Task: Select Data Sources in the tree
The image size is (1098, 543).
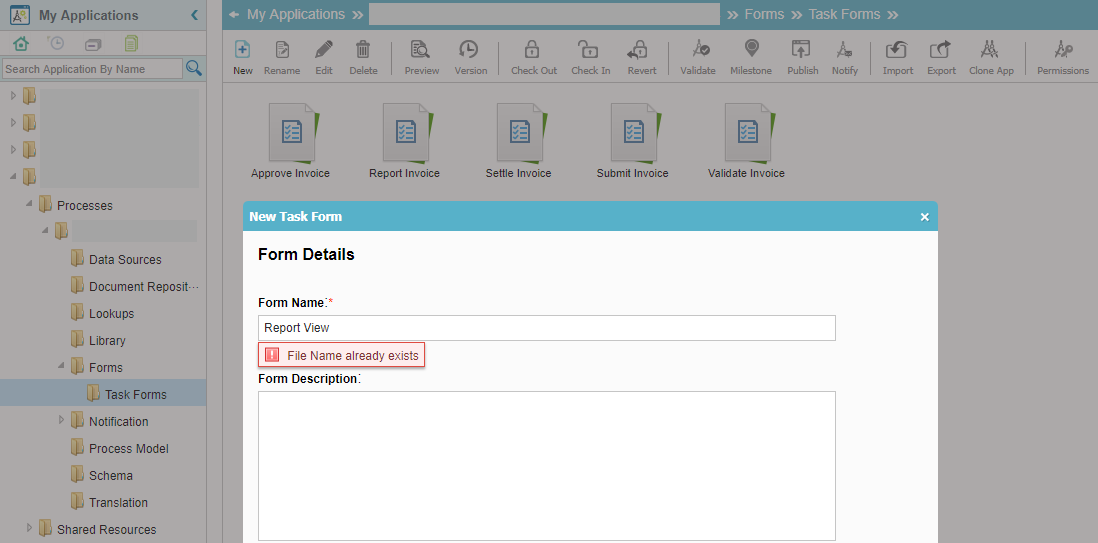Action: pos(125,259)
